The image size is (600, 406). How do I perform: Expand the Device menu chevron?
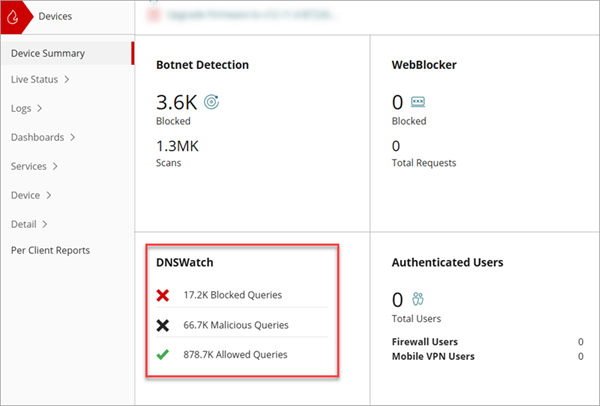click(49, 195)
